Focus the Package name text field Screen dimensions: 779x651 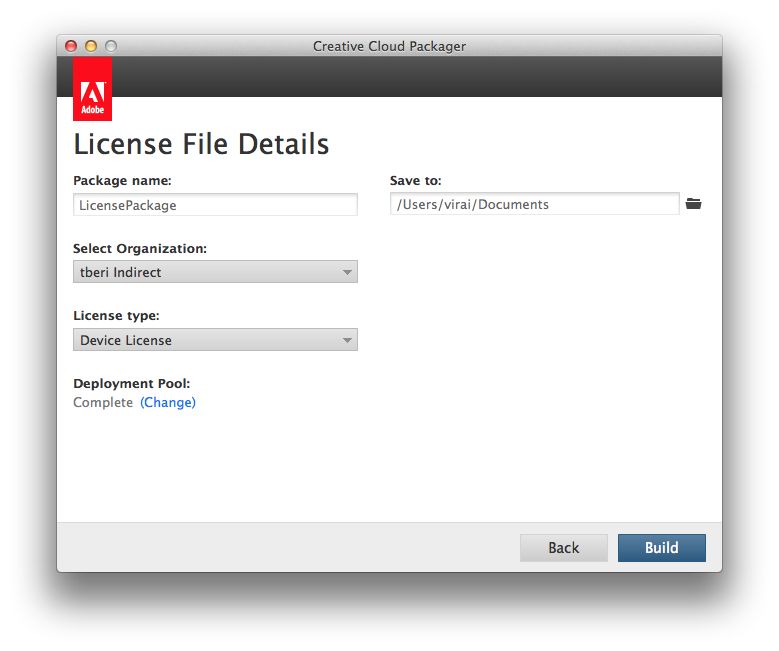(x=215, y=205)
